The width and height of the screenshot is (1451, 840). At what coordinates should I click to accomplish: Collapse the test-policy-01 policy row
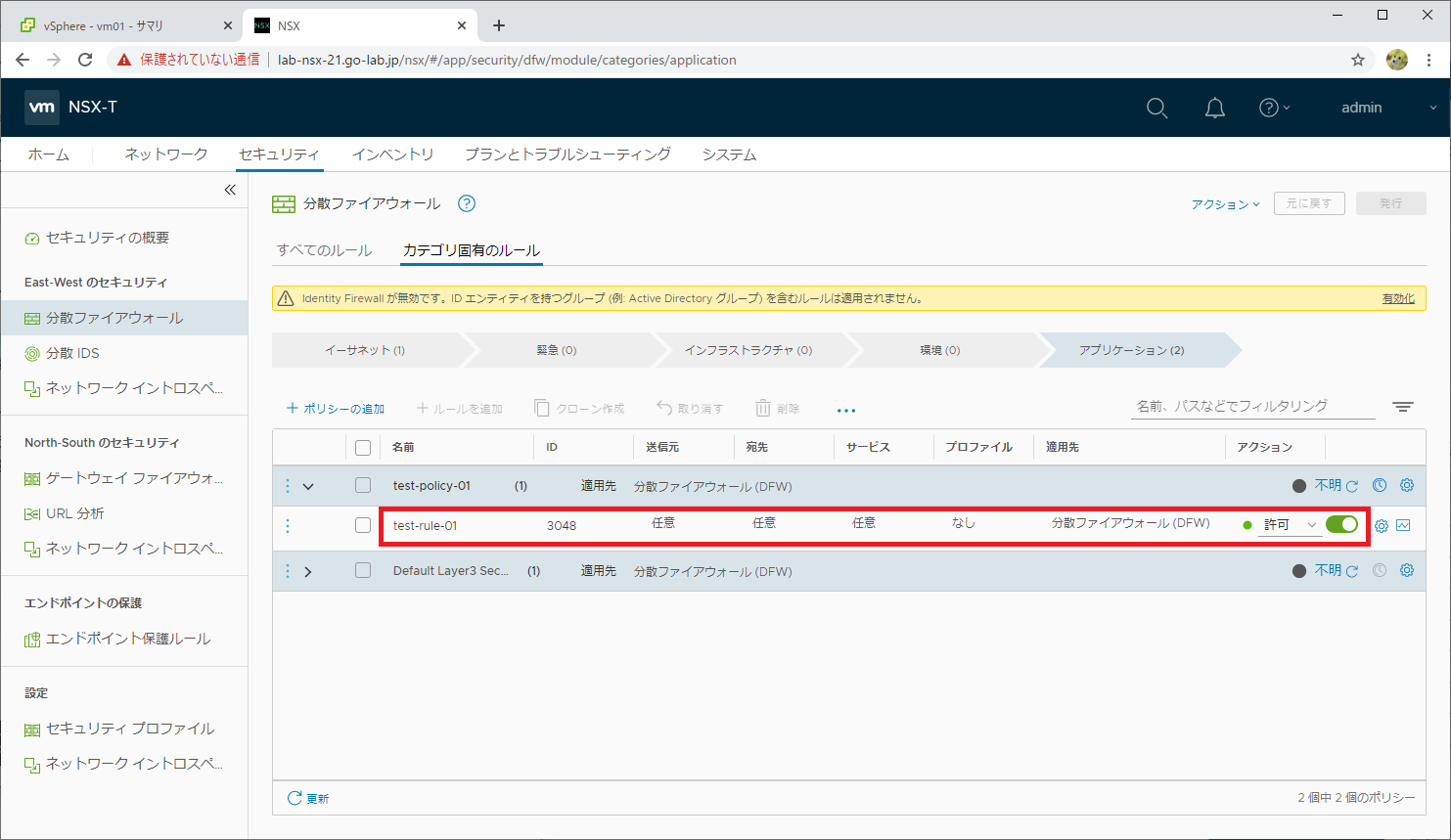pyautogui.click(x=308, y=486)
